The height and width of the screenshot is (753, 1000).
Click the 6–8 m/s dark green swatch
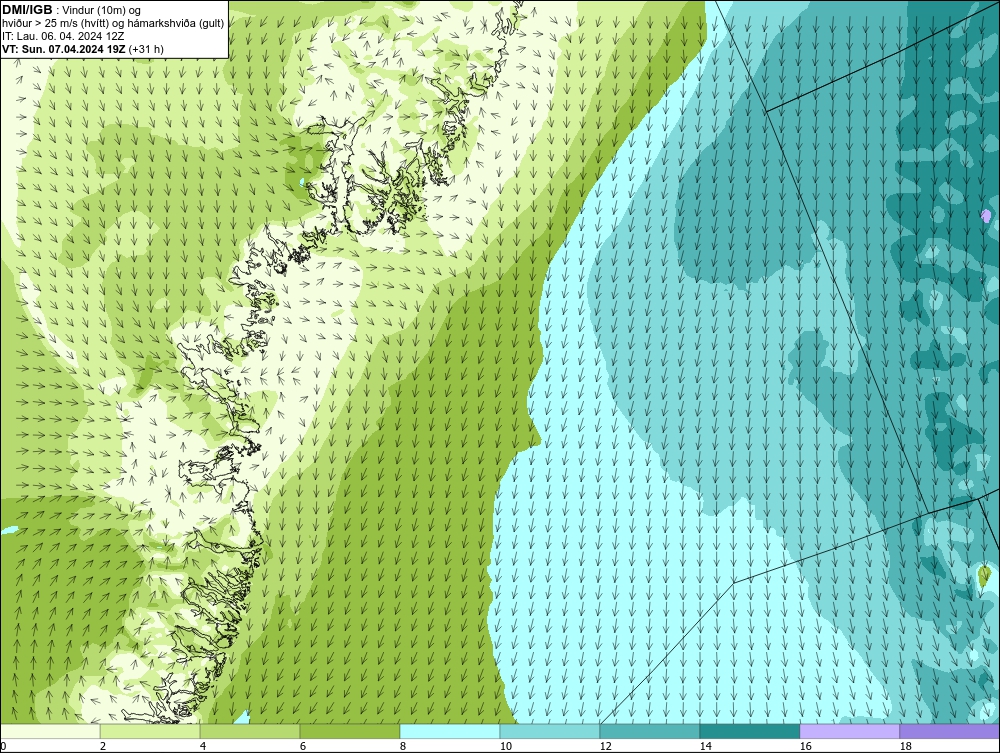pos(350,731)
